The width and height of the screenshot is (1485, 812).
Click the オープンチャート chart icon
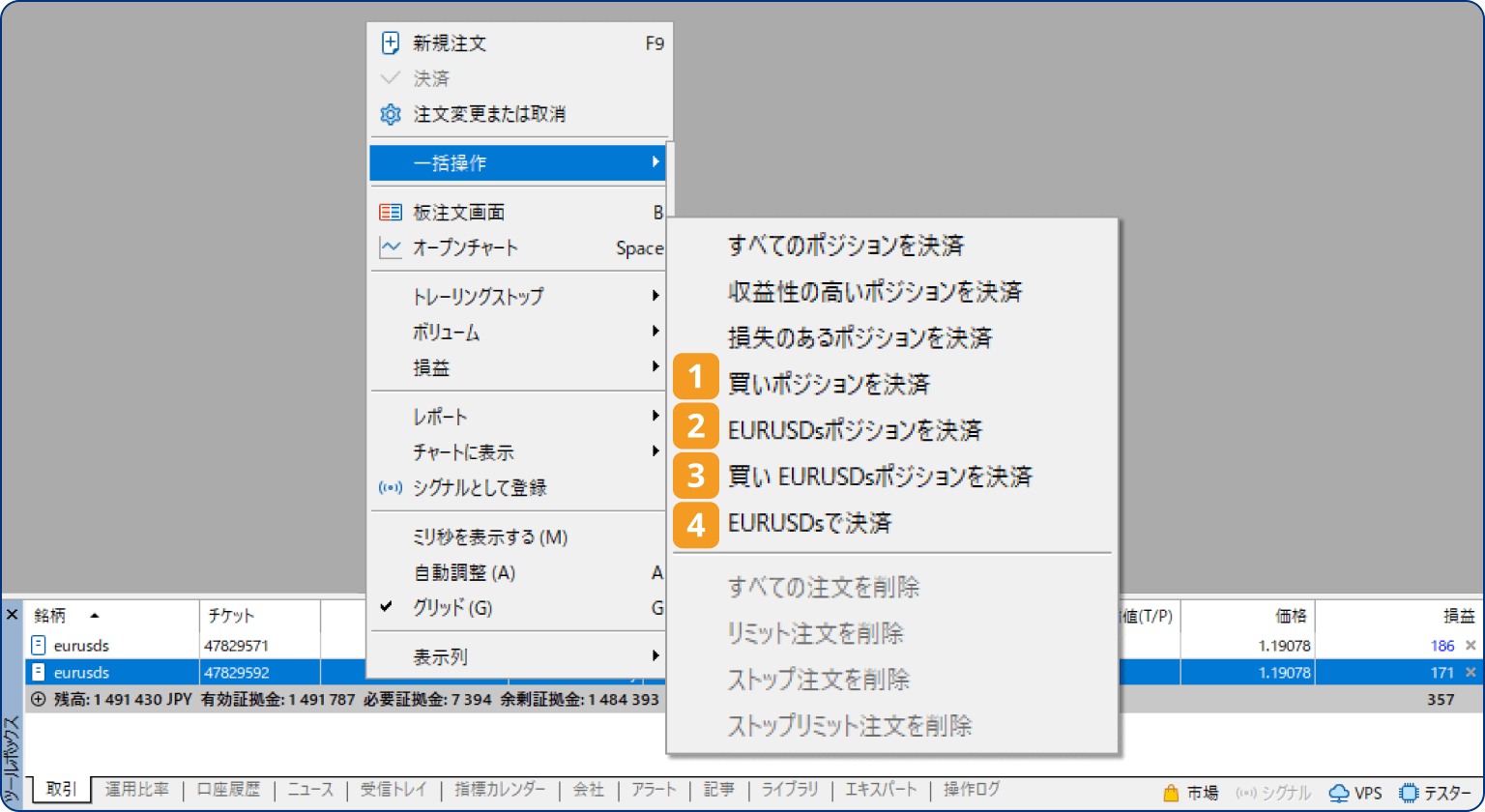coord(391,247)
